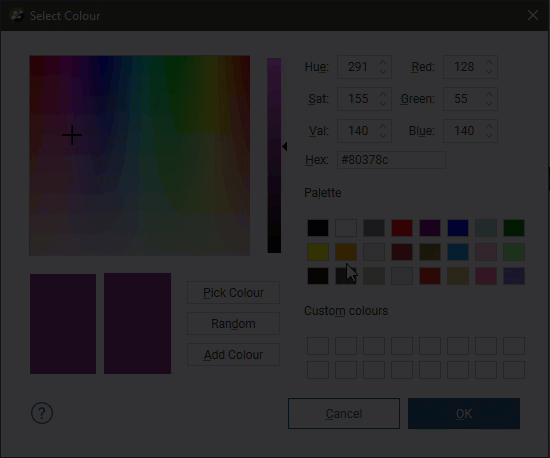Pick the yellow swatch in second palette row

(318, 252)
